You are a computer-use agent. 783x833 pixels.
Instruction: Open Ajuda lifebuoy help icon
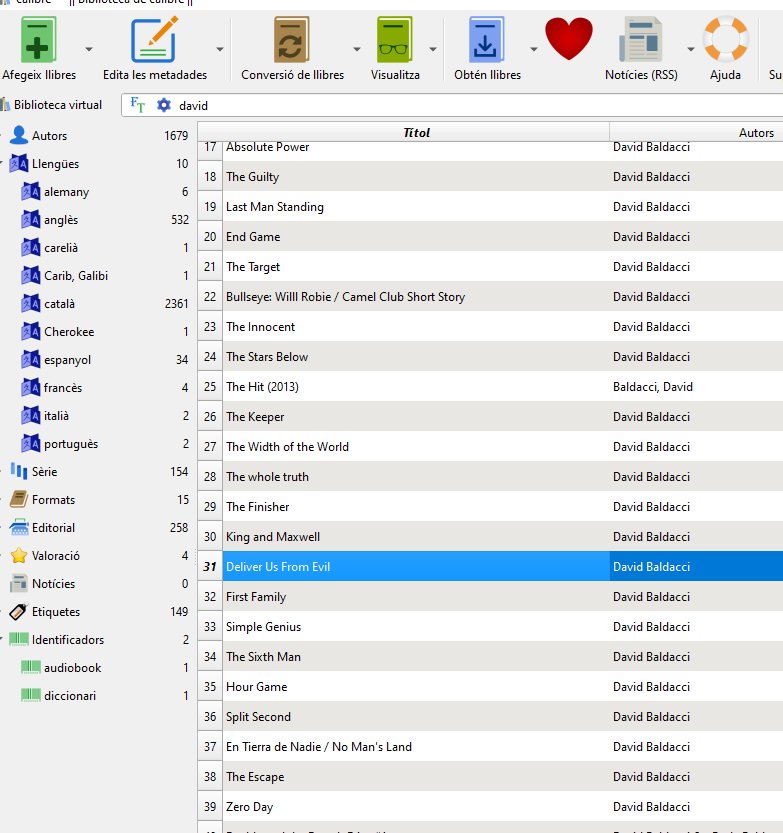725,41
